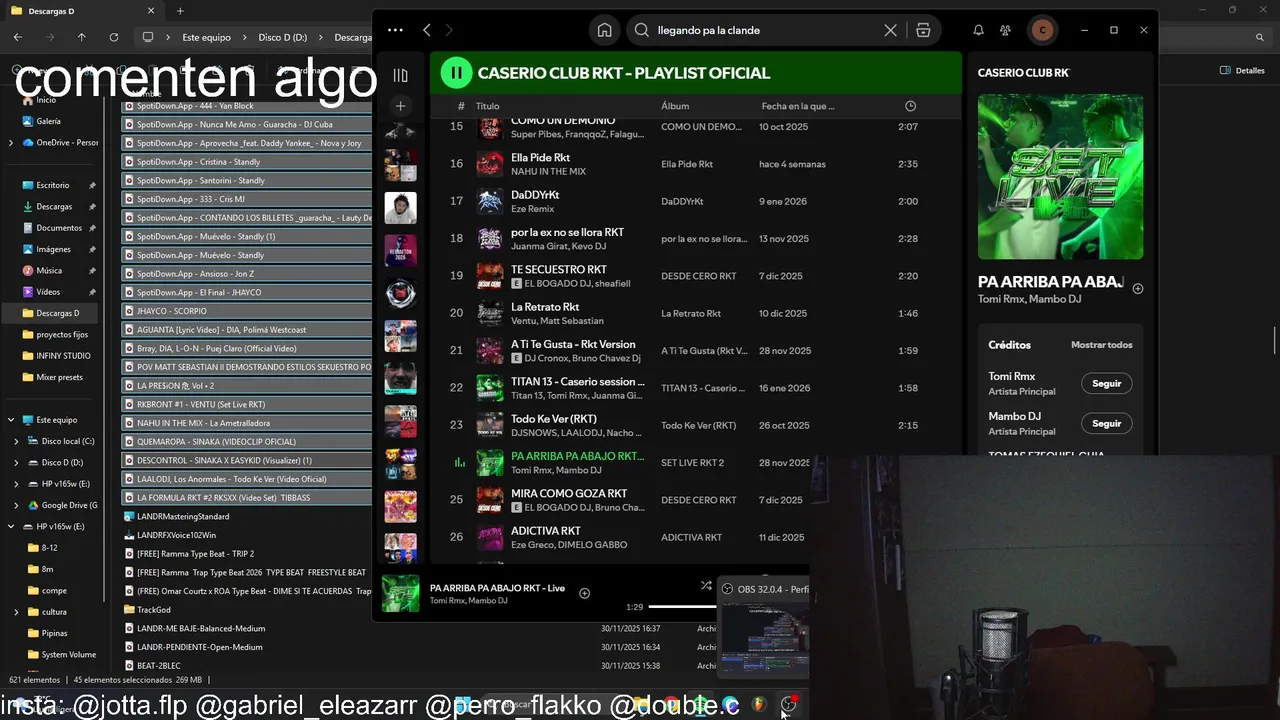Image resolution: width=1280 pixels, height=720 pixels.
Task: Open Spotify notifications bell
Action: [978, 30]
